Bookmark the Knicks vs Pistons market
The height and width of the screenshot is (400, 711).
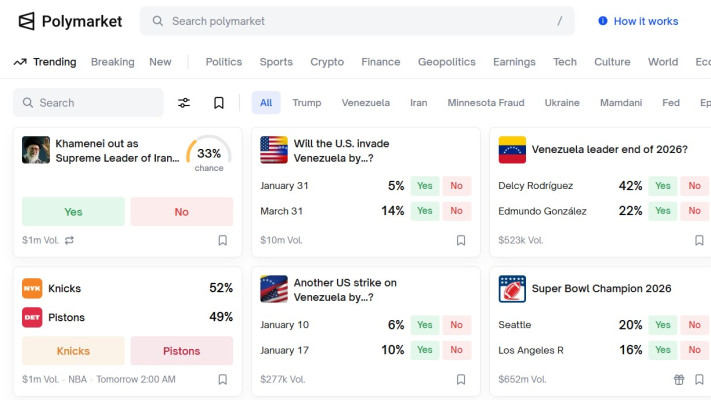click(x=222, y=379)
